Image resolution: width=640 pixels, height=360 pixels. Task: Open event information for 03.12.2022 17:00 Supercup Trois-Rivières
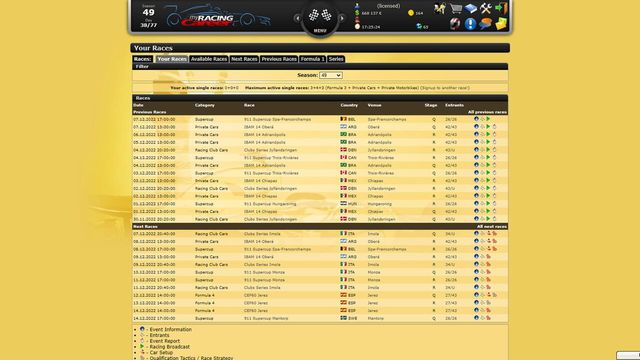476,173
